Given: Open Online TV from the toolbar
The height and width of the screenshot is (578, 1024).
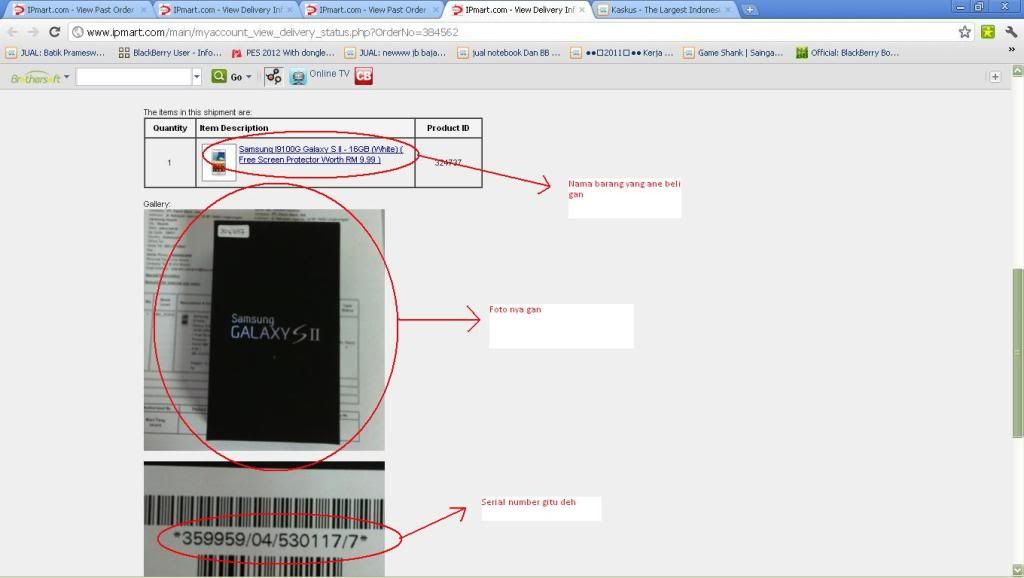Looking at the screenshot, I should [320, 76].
